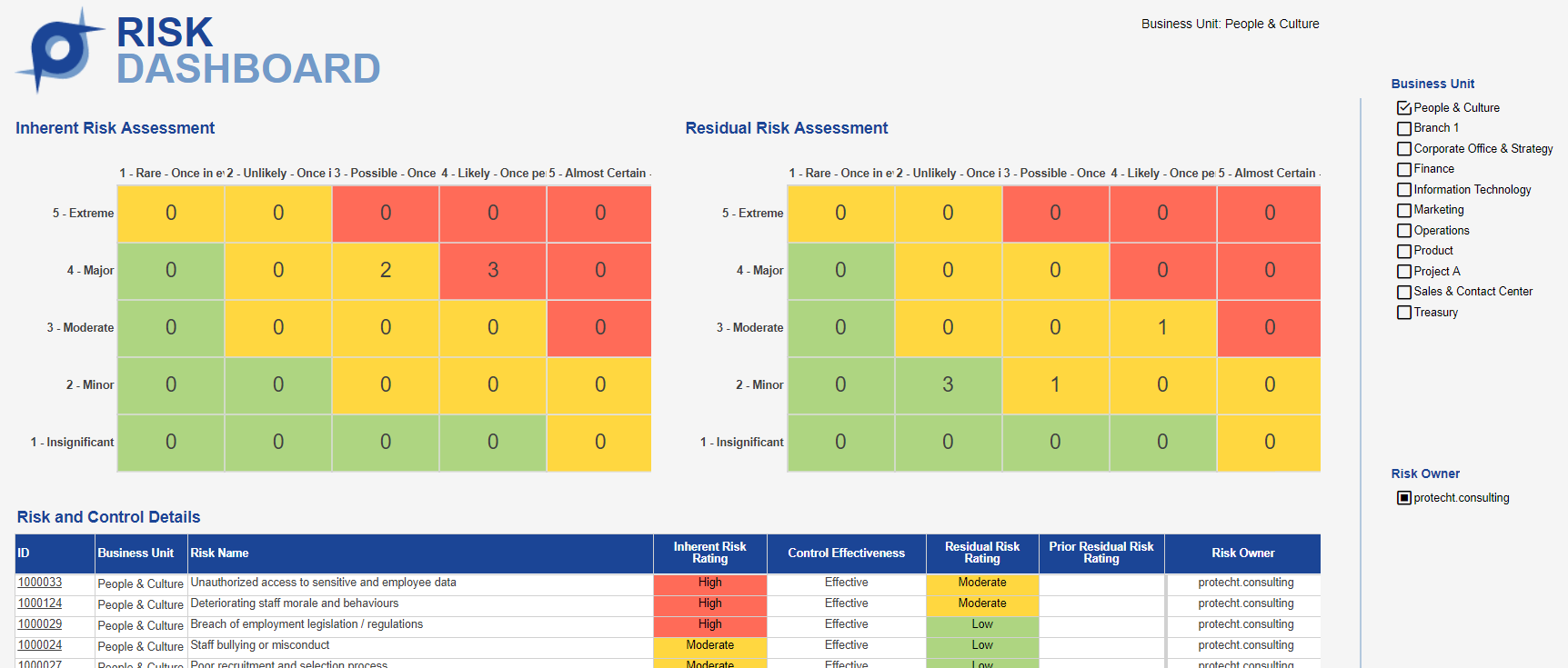This screenshot has width=1568, height=668.
Task: Click inherent heatmap cell showing 2
Action: (386, 270)
